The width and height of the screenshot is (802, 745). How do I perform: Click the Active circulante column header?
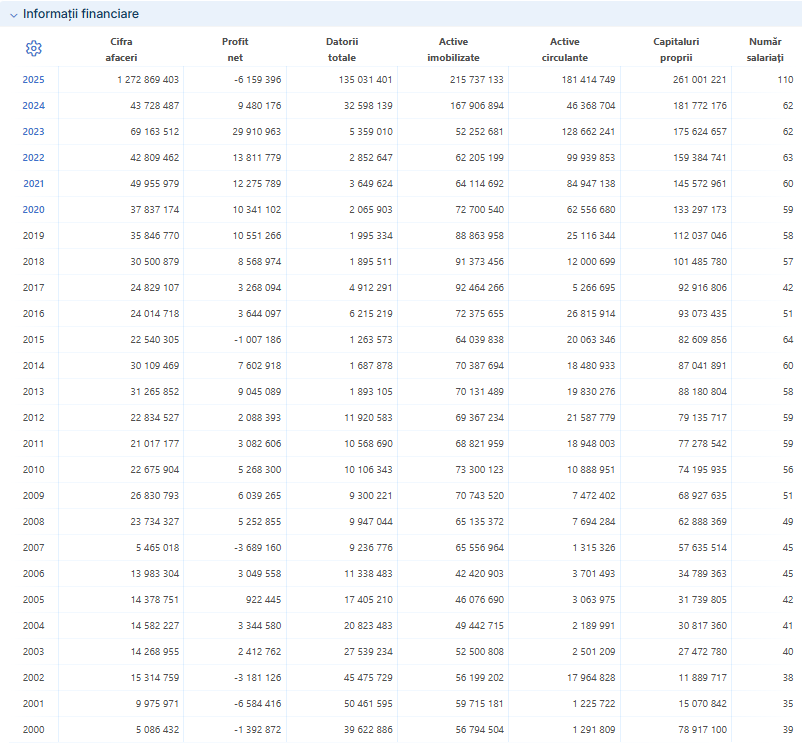(565, 50)
